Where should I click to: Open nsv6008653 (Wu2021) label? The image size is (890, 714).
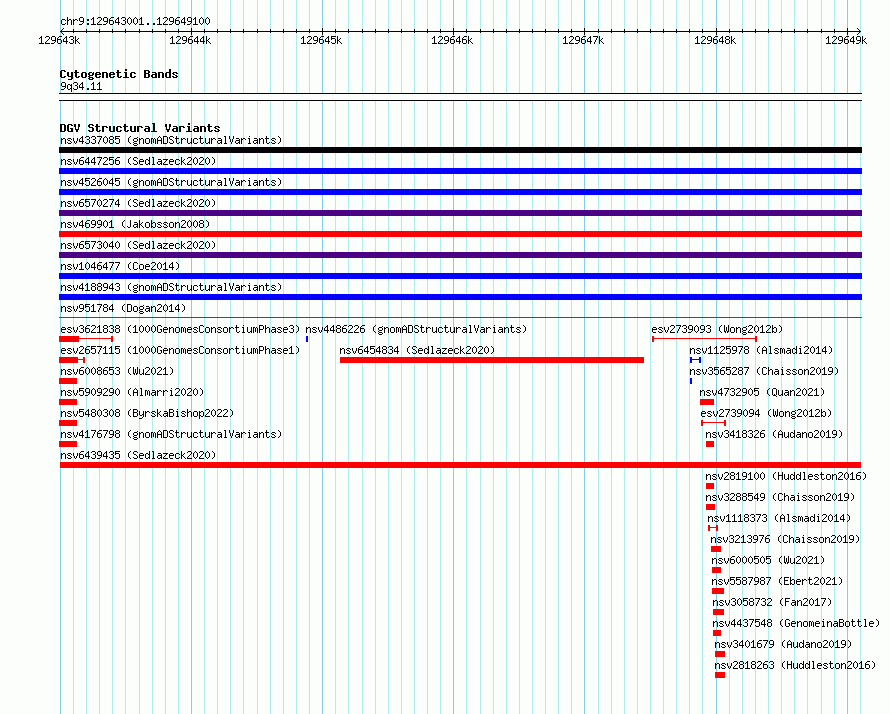click(x=117, y=371)
